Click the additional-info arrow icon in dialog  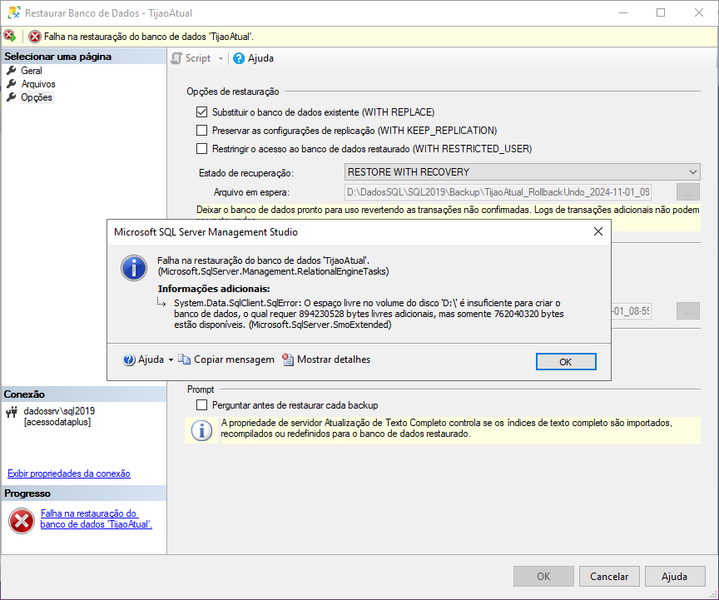tap(161, 302)
